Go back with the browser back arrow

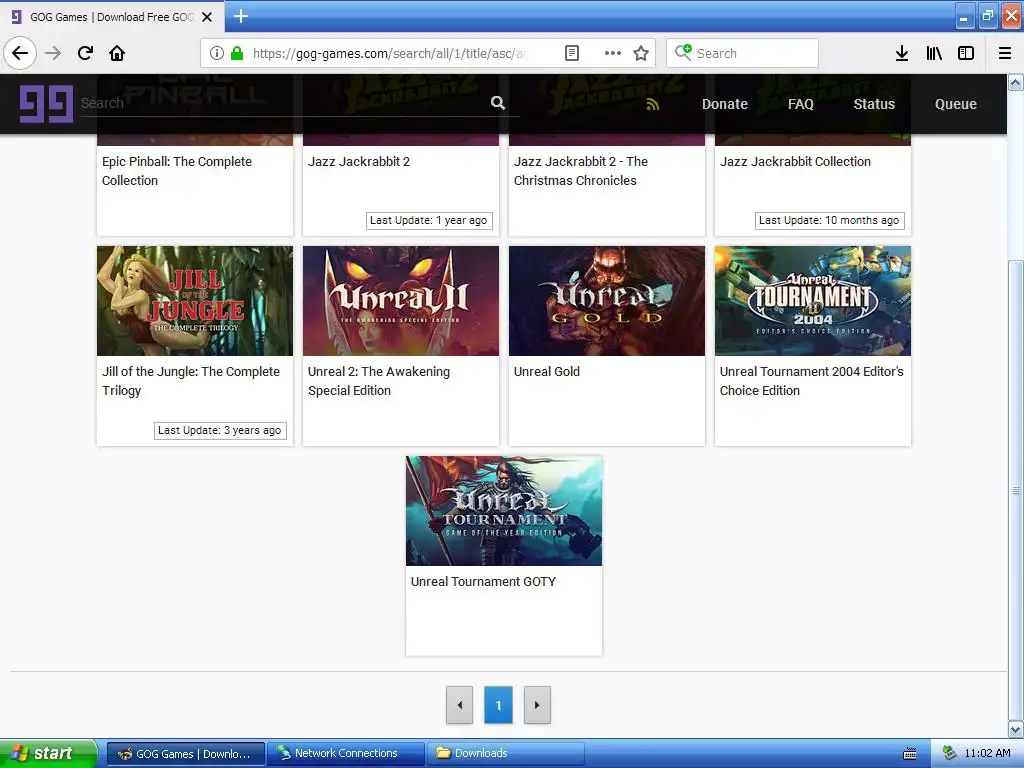click(x=20, y=53)
